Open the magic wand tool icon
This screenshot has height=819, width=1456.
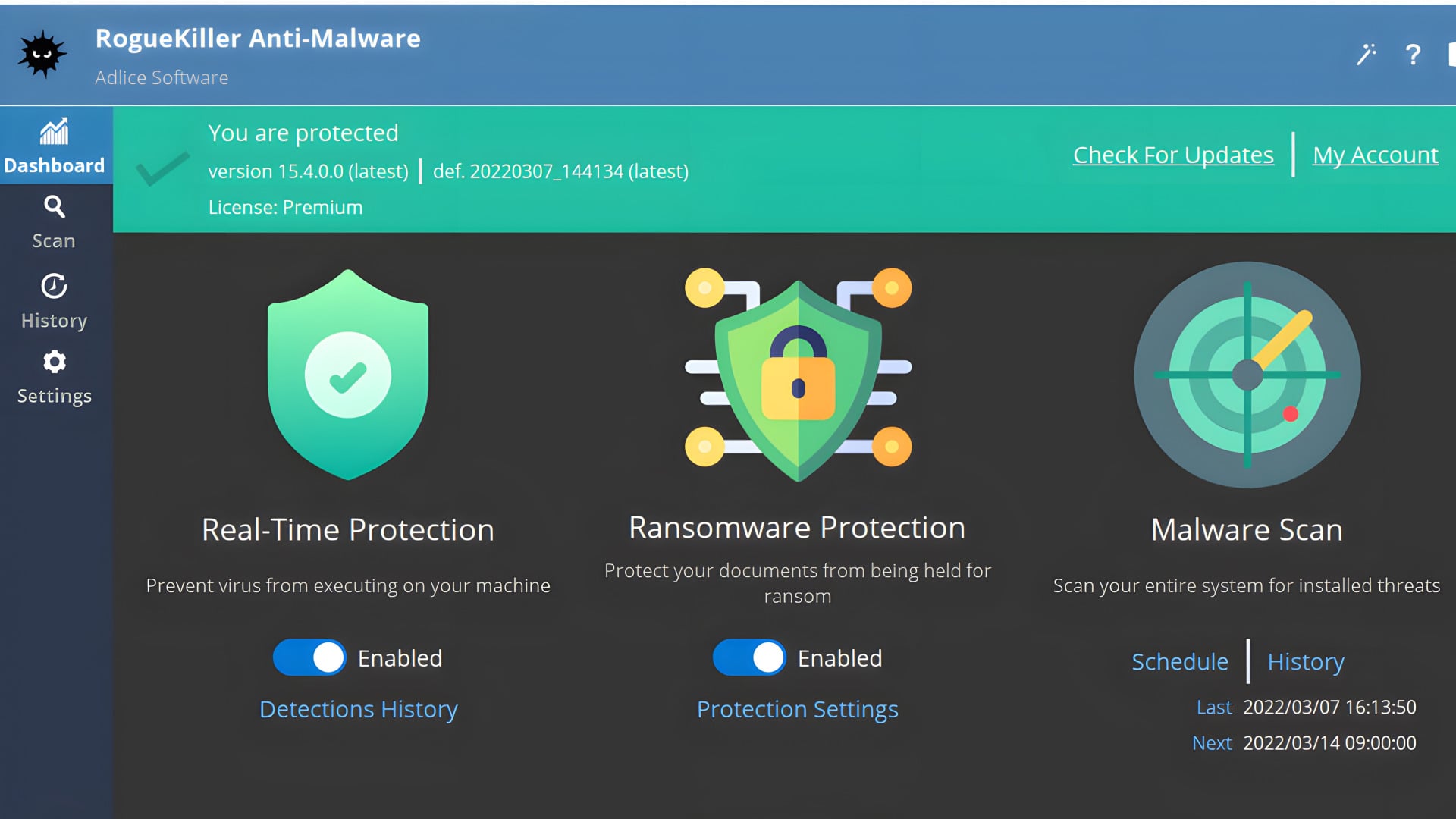pos(1366,55)
